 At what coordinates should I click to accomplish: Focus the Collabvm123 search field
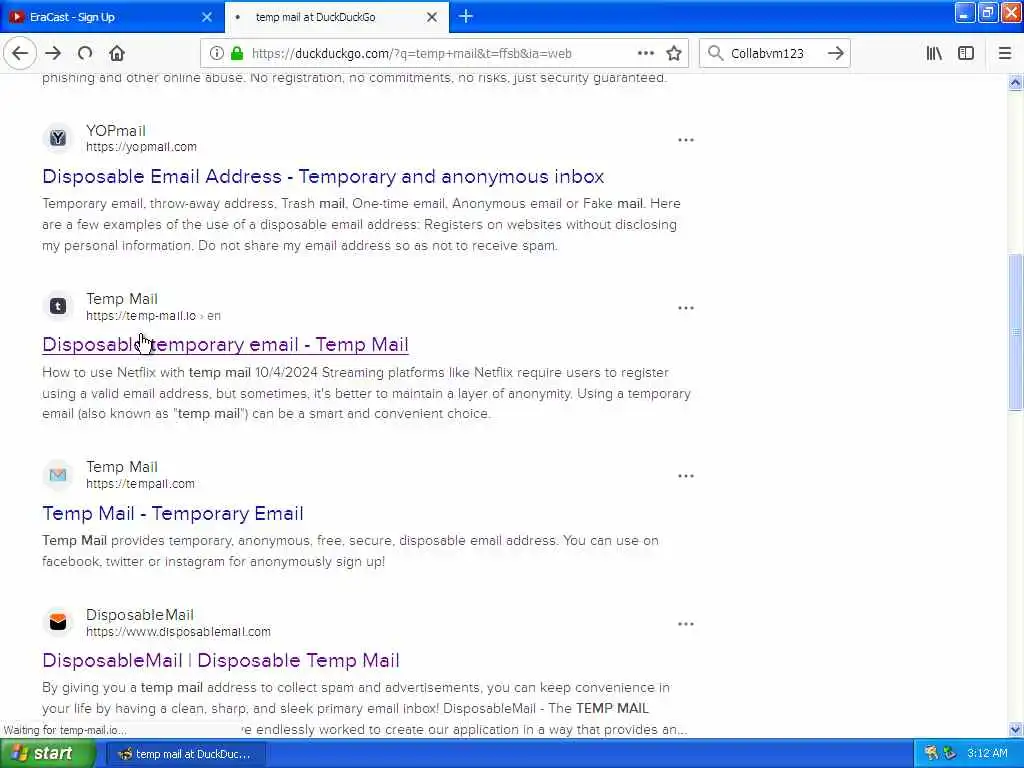pos(774,54)
